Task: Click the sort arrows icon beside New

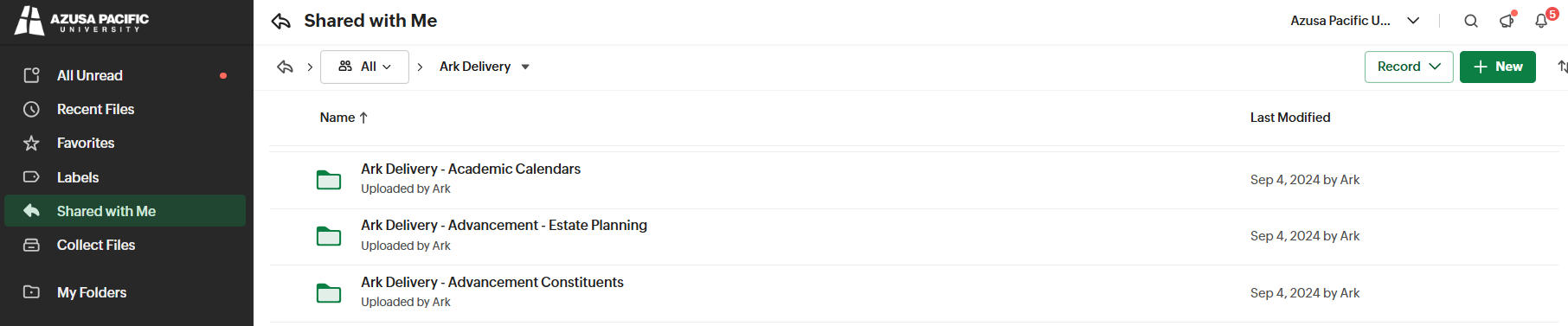Action: 1561,67
